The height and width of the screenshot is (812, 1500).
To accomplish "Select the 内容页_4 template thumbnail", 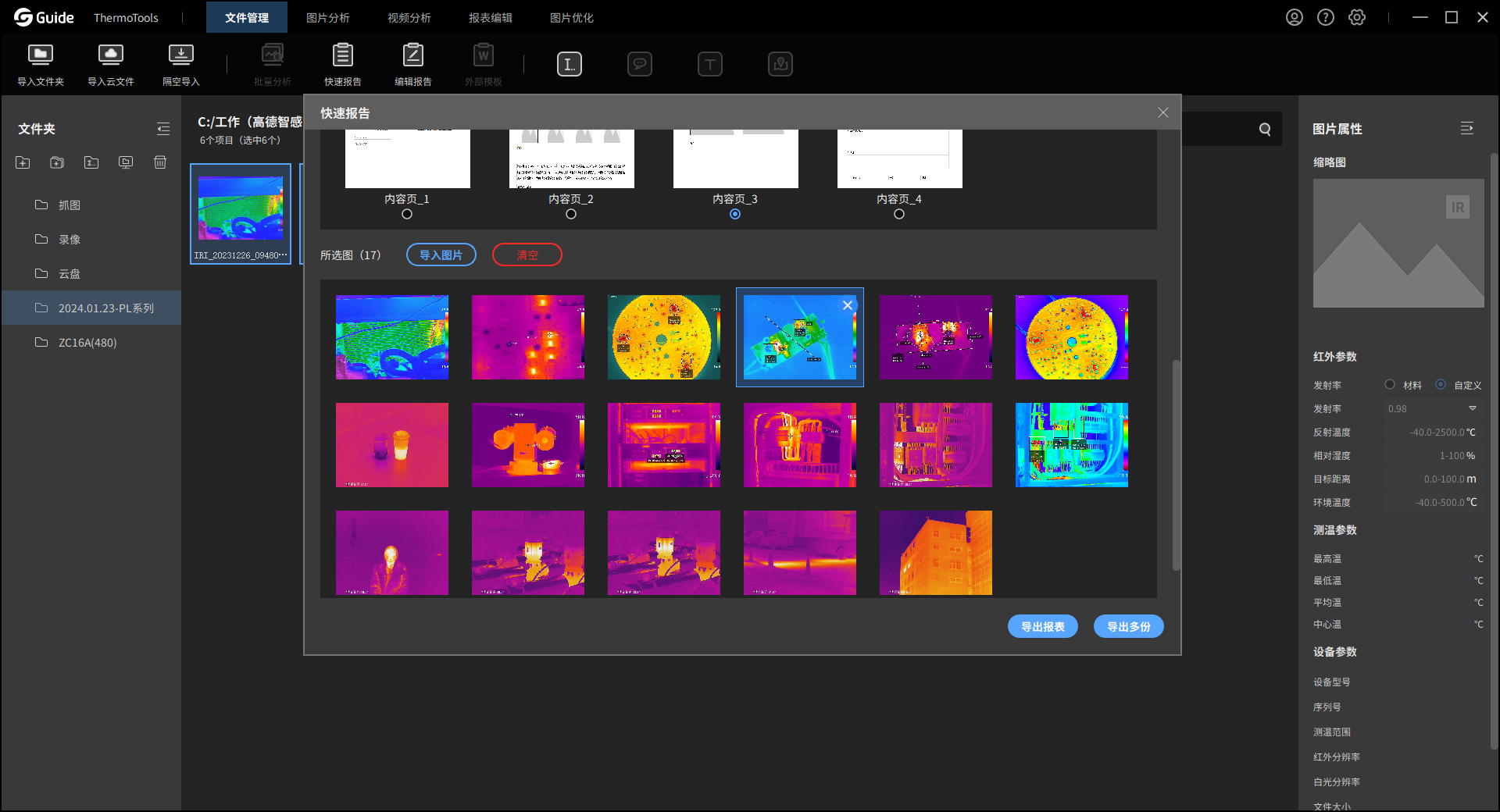I will coord(899,158).
